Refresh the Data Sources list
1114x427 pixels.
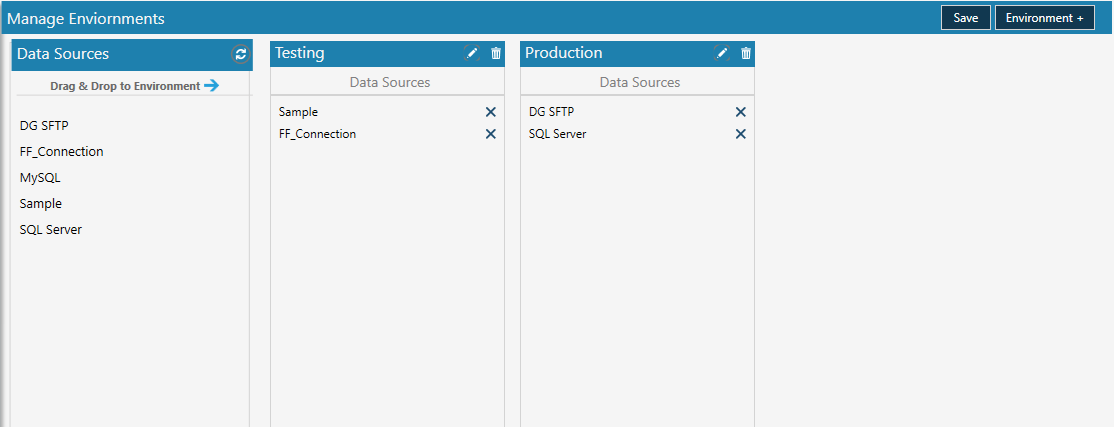pyautogui.click(x=241, y=54)
